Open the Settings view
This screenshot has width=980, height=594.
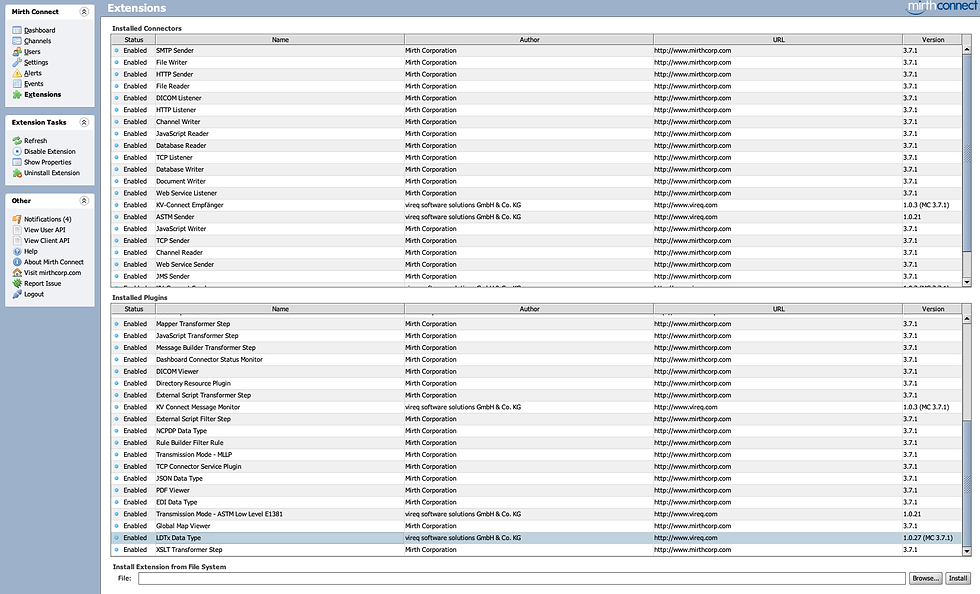click(x=36, y=62)
